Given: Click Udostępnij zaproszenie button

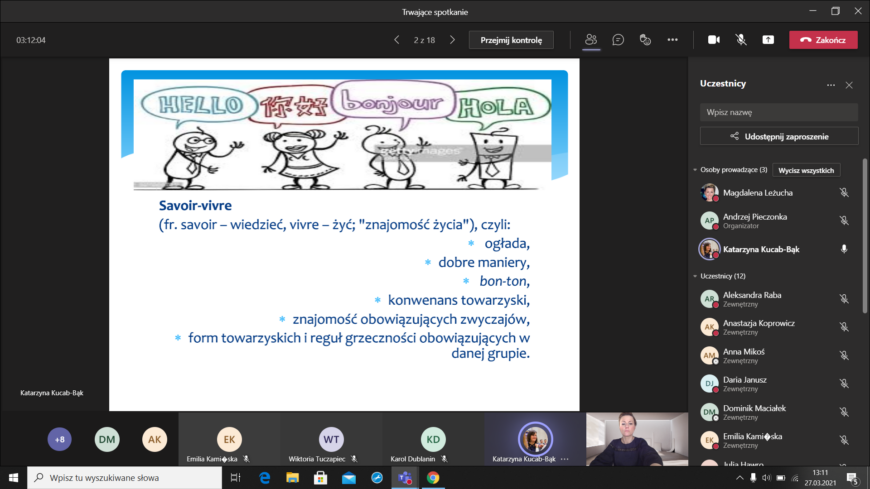Looking at the screenshot, I should (x=779, y=136).
